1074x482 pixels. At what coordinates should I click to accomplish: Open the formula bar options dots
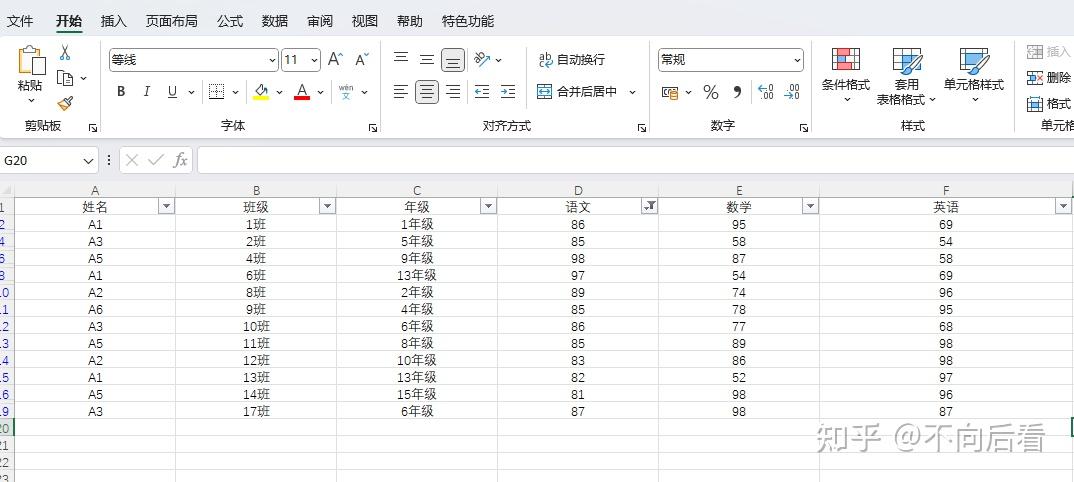click(109, 160)
